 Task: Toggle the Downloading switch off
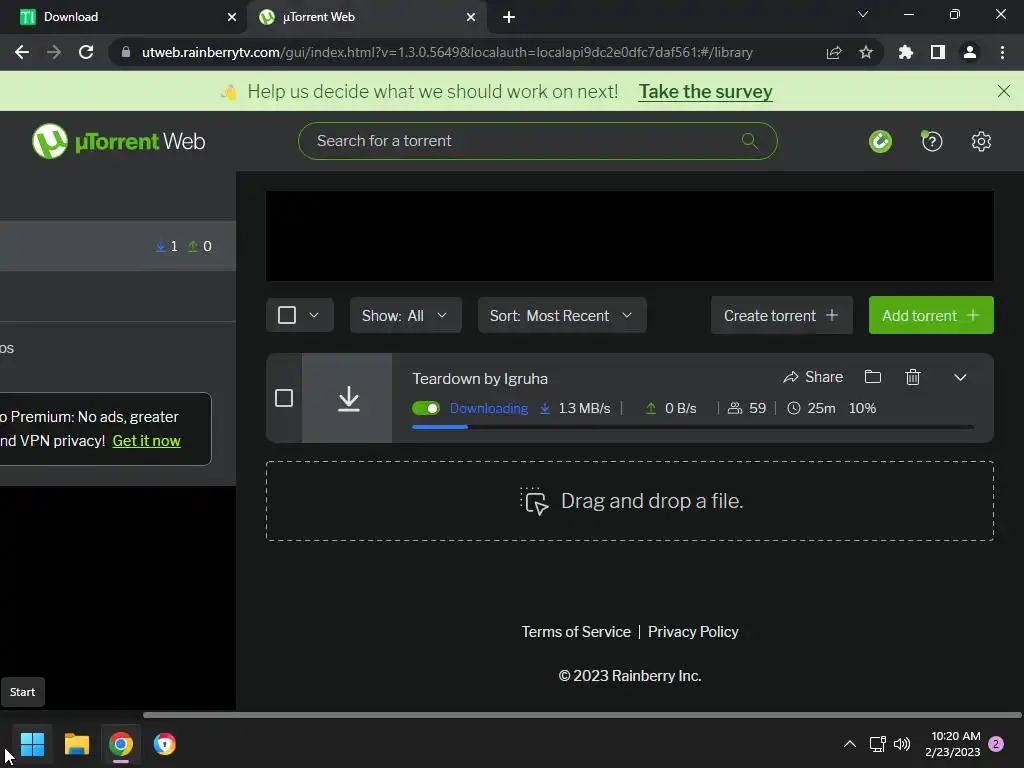(426, 408)
